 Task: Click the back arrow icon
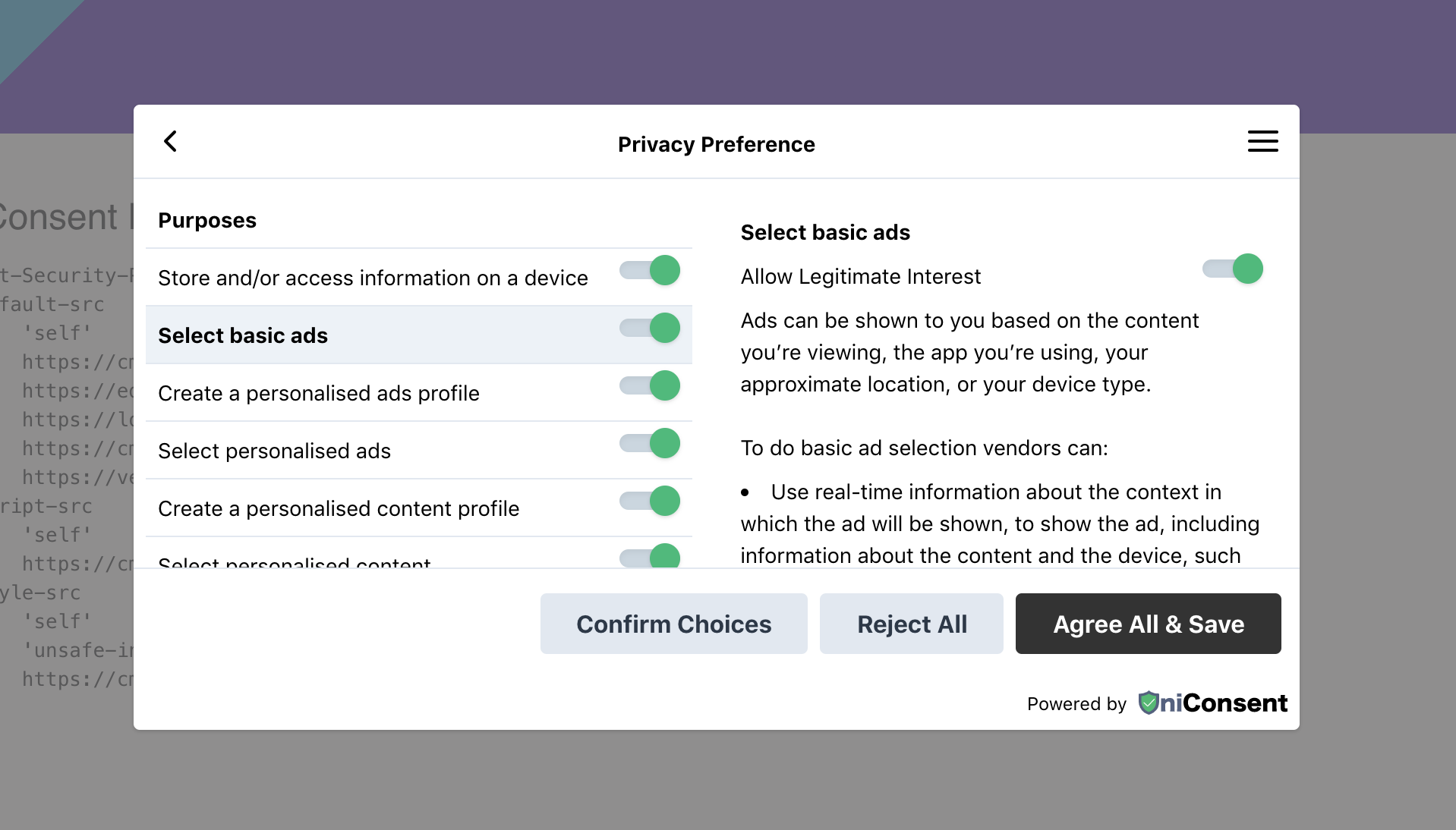coord(171,141)
